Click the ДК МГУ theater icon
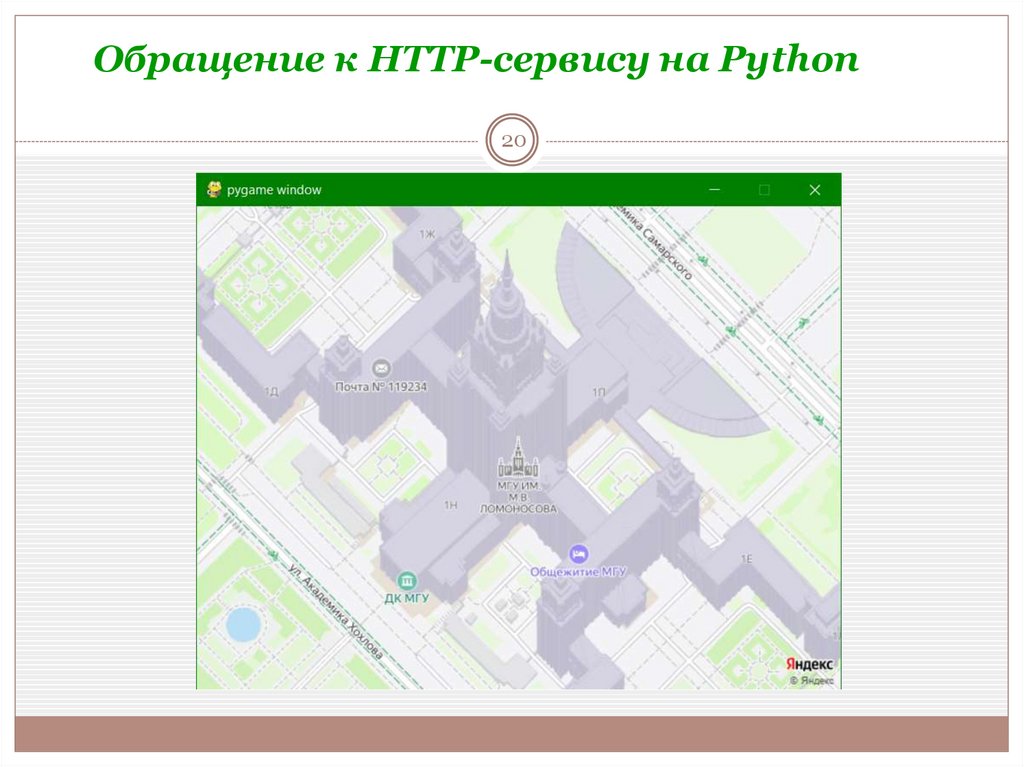This screenshot has height=767, width=1024. click(407, 581)
